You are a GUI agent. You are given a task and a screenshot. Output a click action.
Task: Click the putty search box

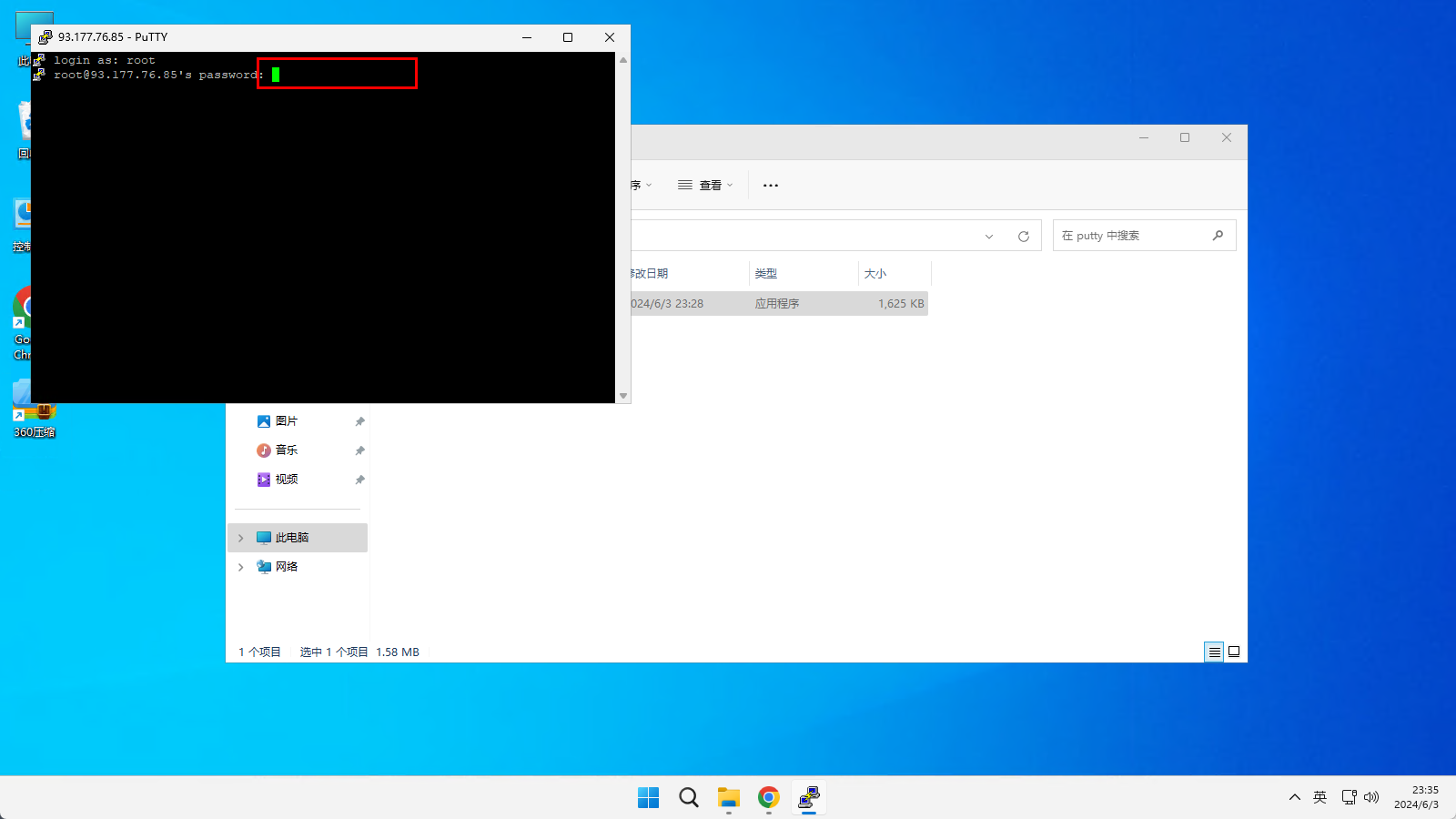coord(1144,236)
